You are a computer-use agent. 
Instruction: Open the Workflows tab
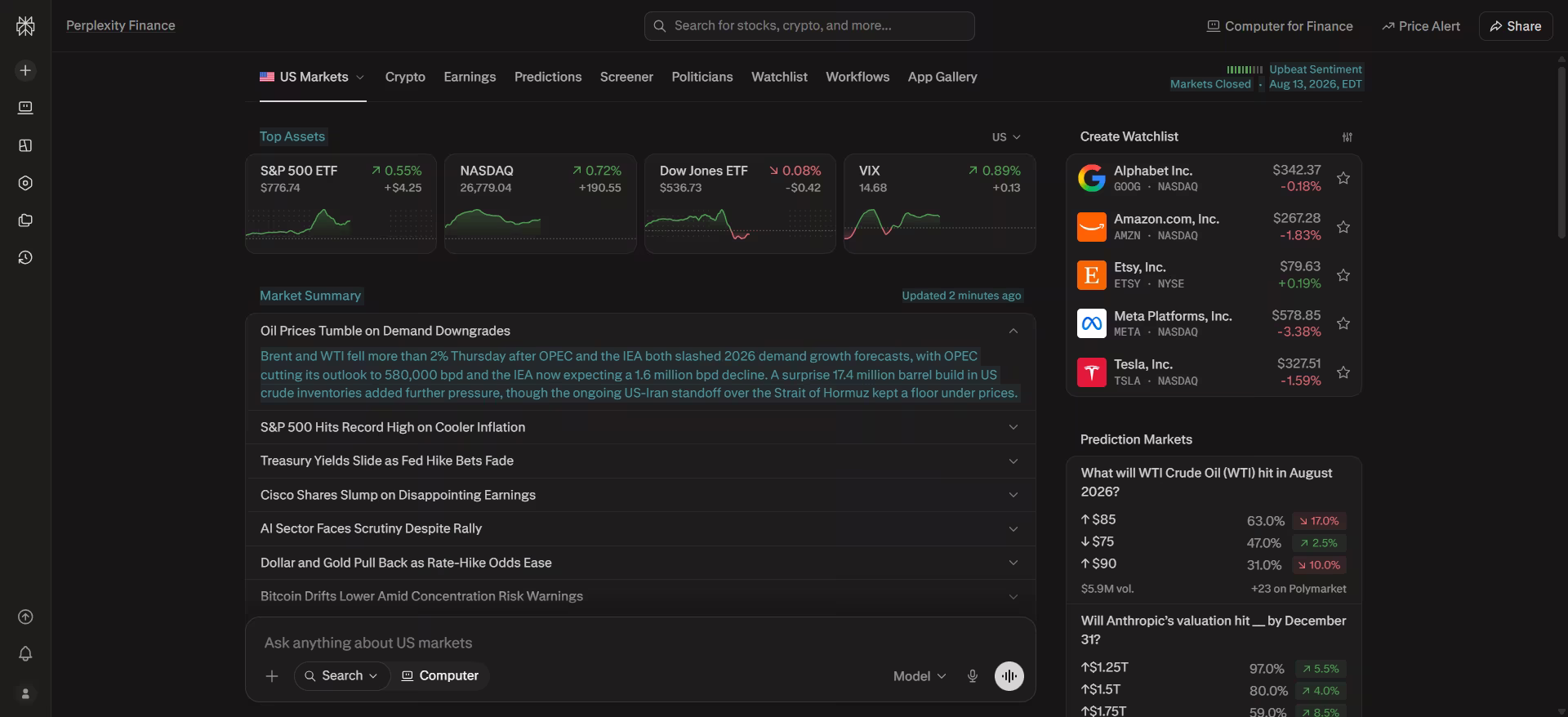(857, 77)
